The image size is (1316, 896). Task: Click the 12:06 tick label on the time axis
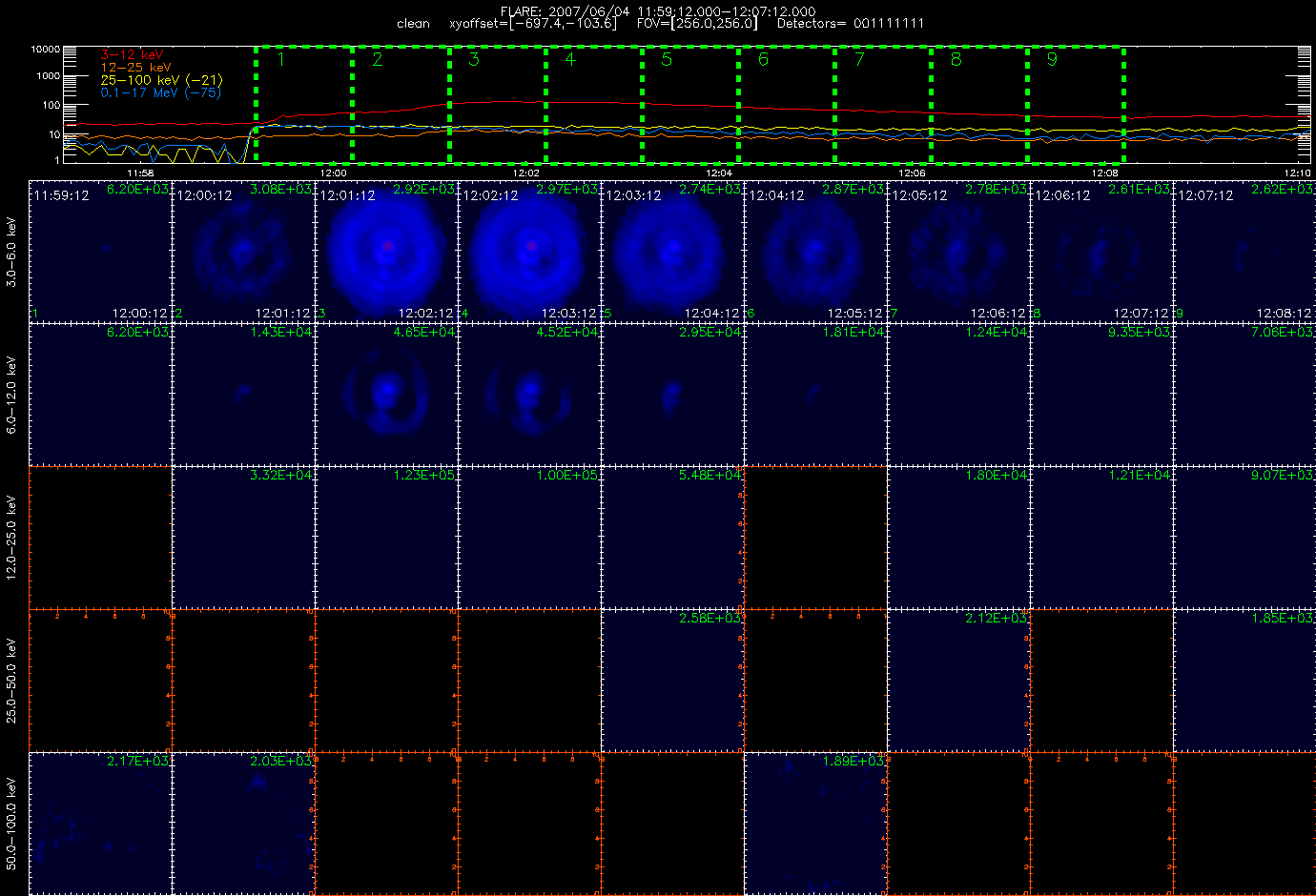pyautogui.click(x=912, y=173)
